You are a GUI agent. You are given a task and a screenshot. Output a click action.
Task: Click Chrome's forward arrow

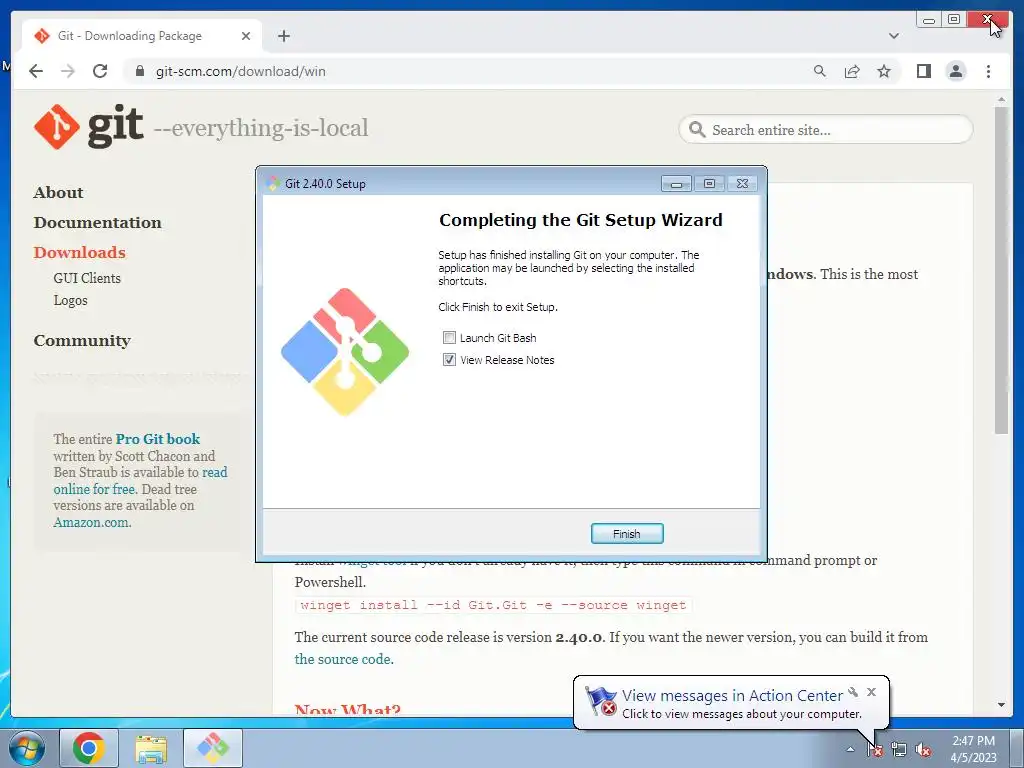point(68,71)
